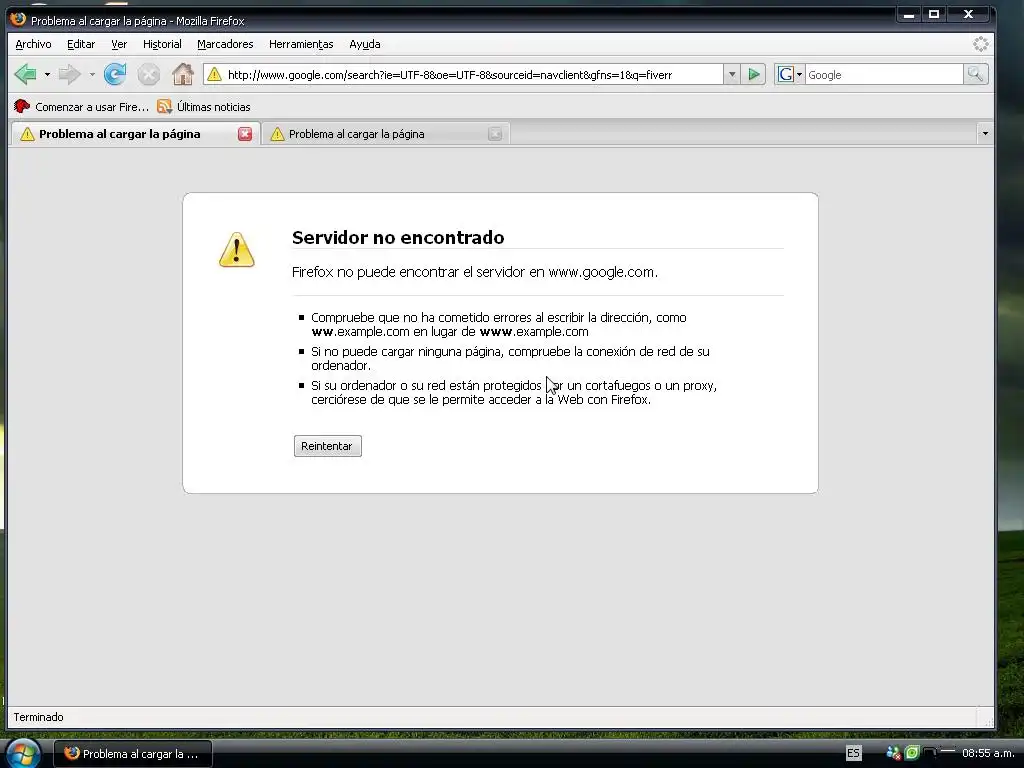Click the taskbar clock 08:55 a.m.
Screen dimensions: 1024x768
[988, 753]
